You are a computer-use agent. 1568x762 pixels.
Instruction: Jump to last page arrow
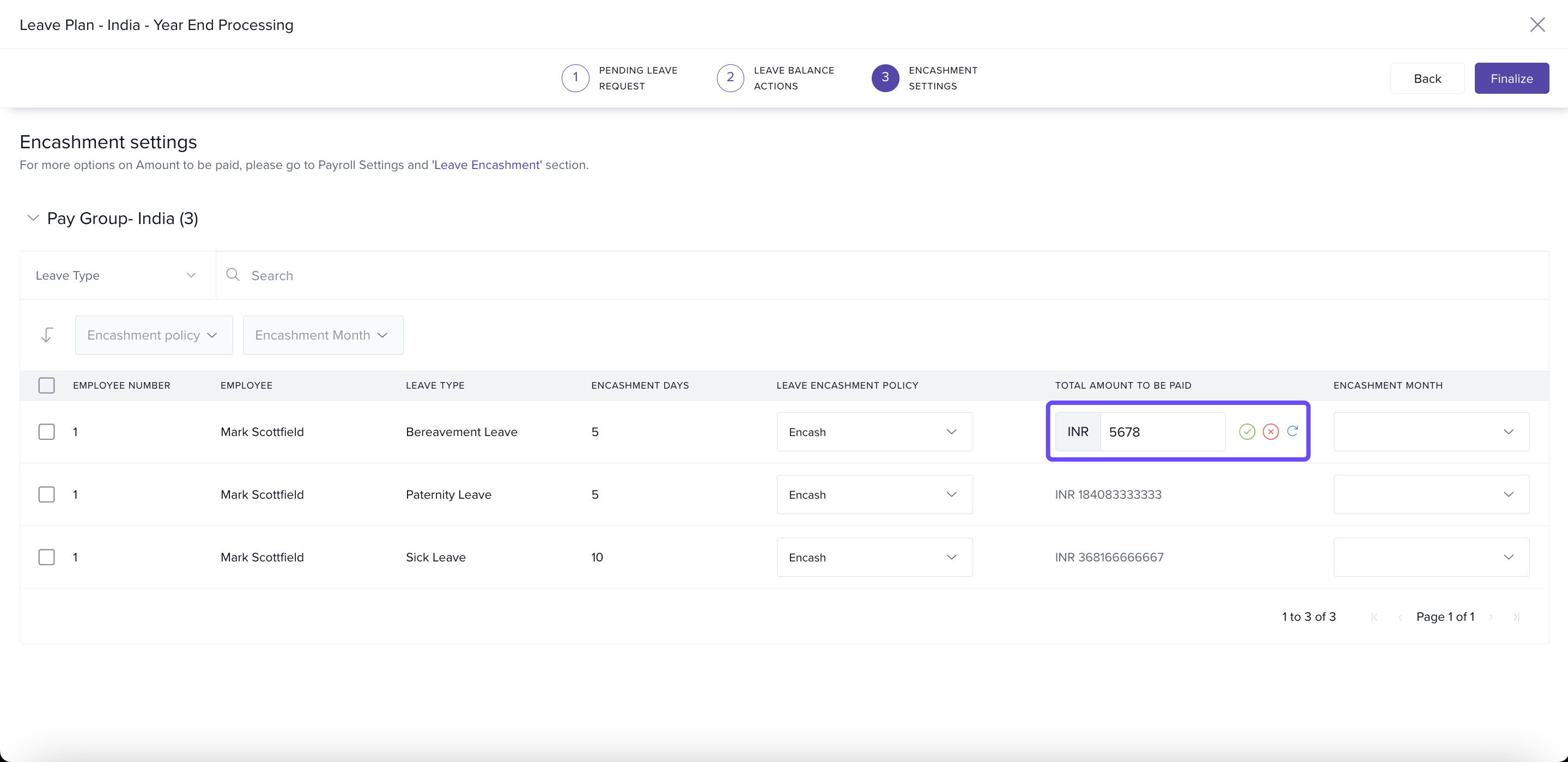[x=1516, y=617]
